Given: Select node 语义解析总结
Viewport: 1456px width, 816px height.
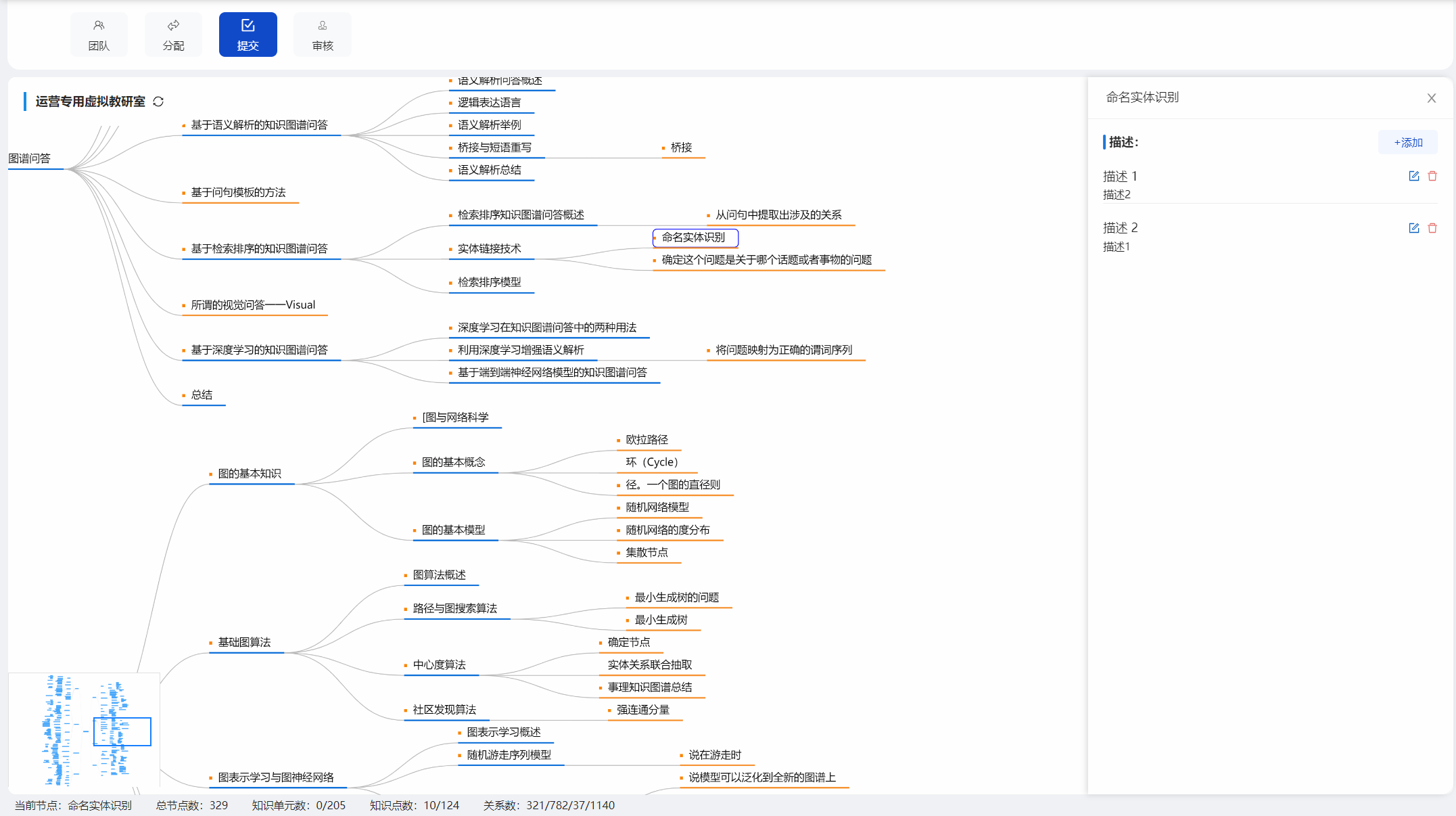Looking at the screenshot, I should point(489,170).
